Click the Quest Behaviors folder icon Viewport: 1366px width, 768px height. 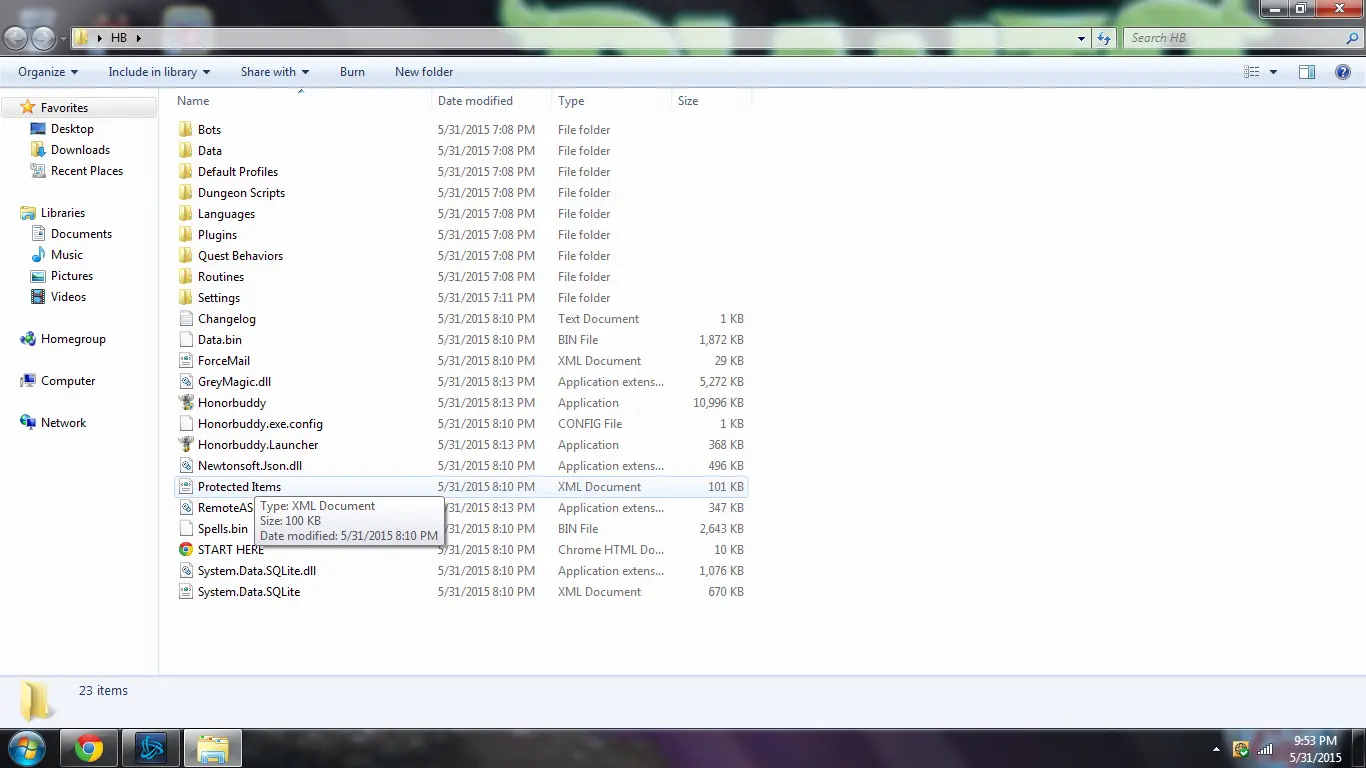tap(185, 256)
